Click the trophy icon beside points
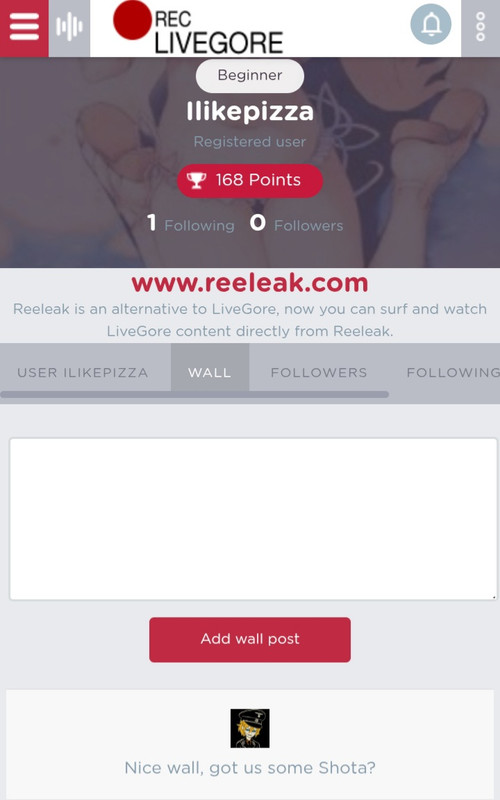Screen dimensions: 500x800 [x=196, y=180]
